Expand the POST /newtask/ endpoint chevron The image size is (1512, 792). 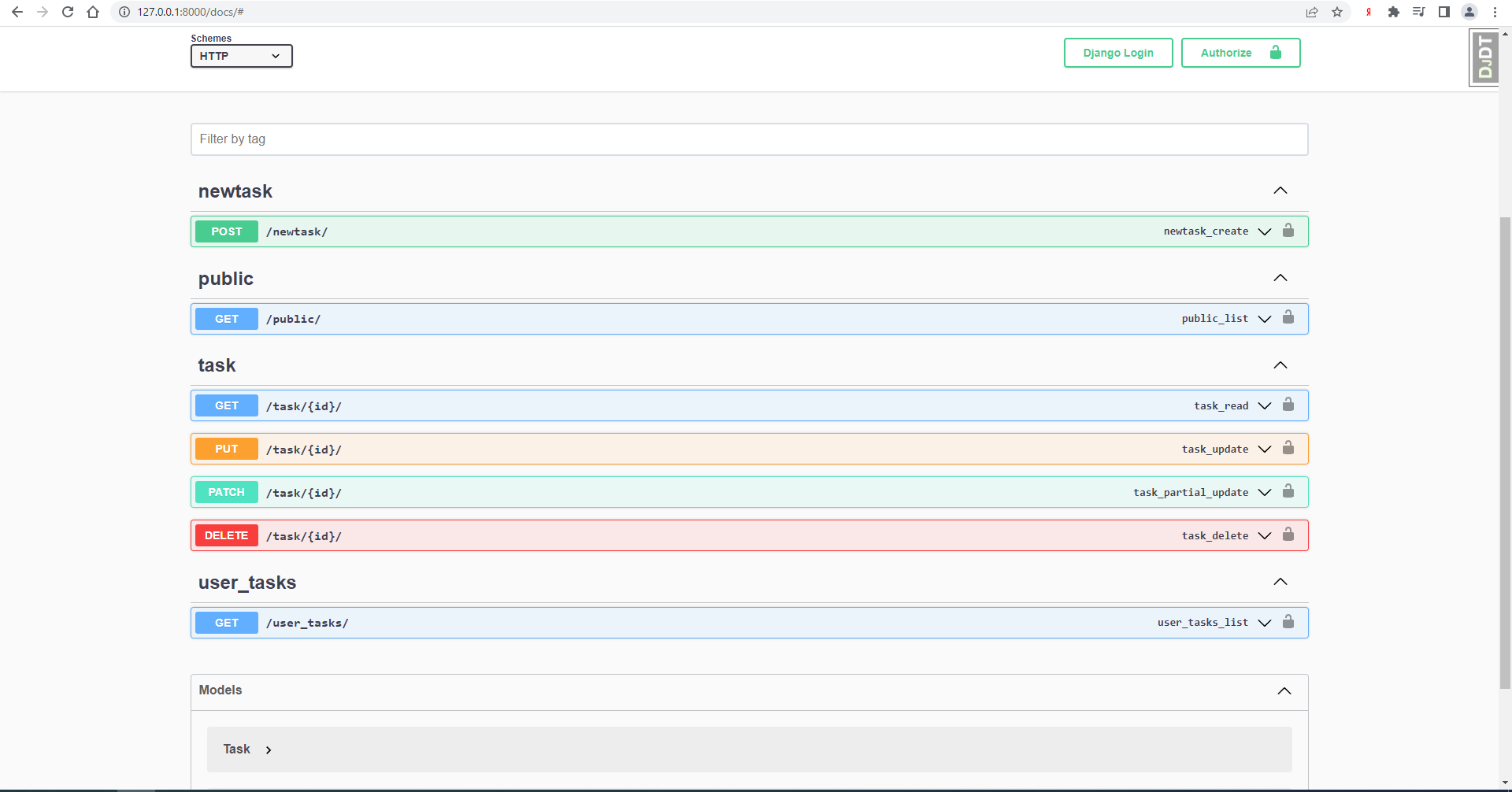point(1265,231)
